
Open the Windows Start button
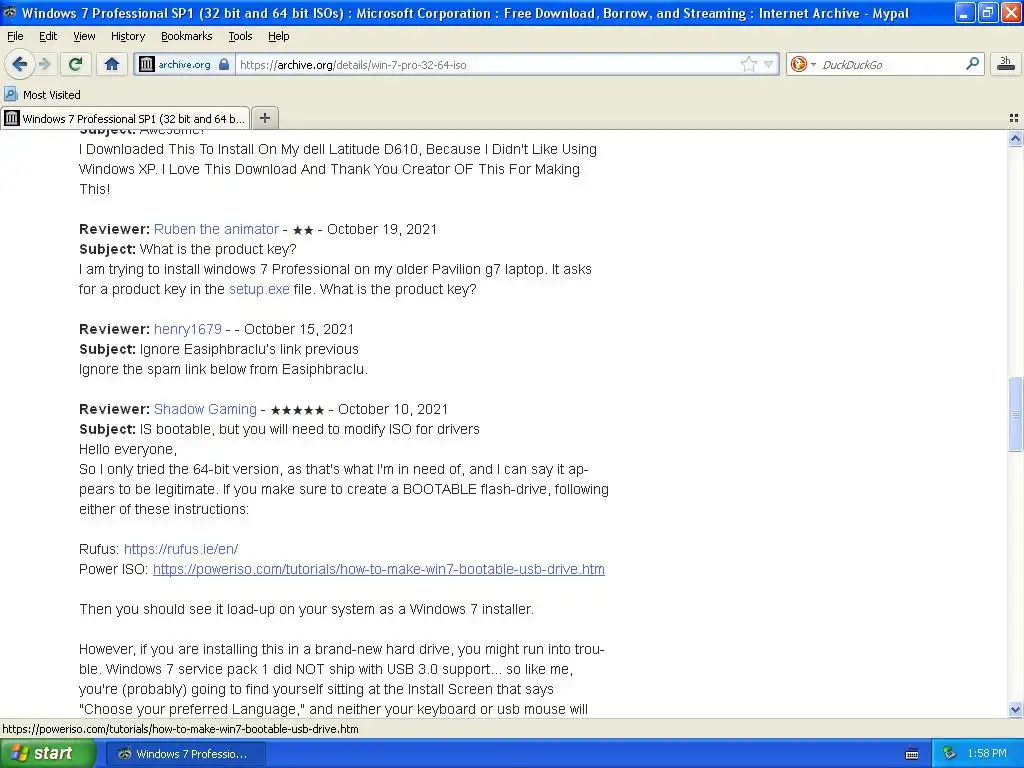[48, 753]
